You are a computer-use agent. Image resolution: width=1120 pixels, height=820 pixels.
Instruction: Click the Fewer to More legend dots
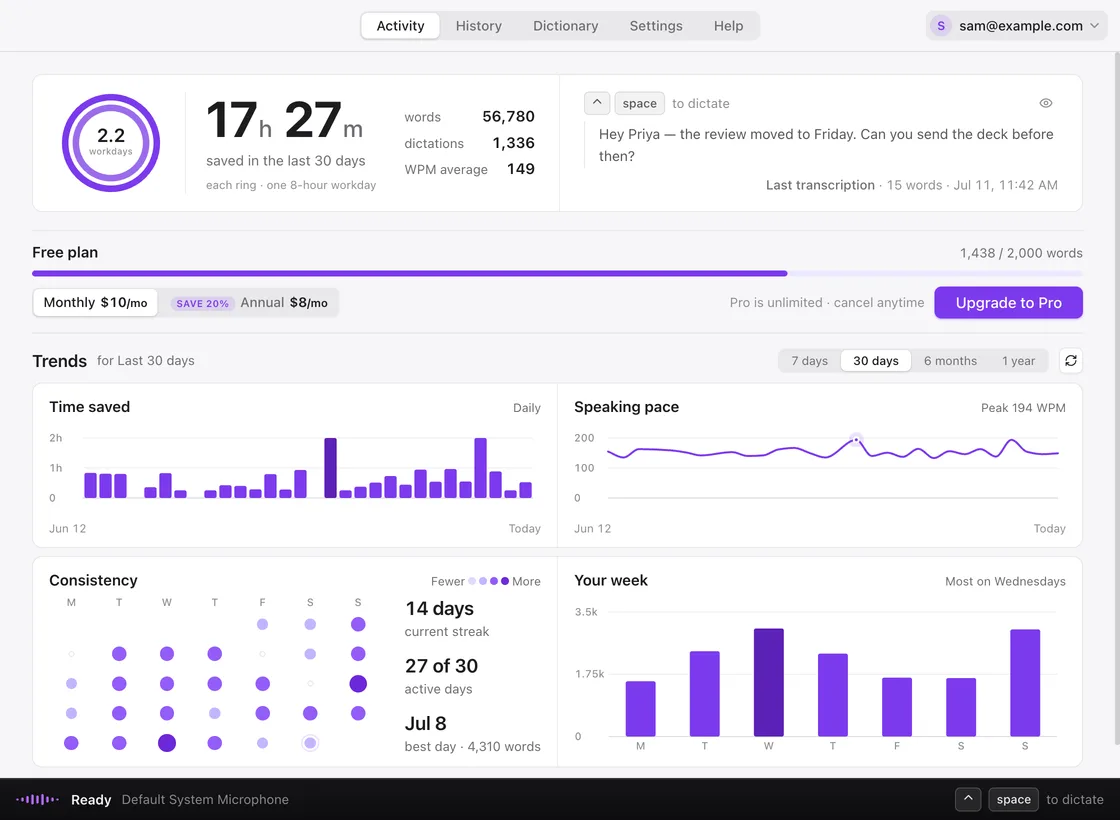pos(489,581)
